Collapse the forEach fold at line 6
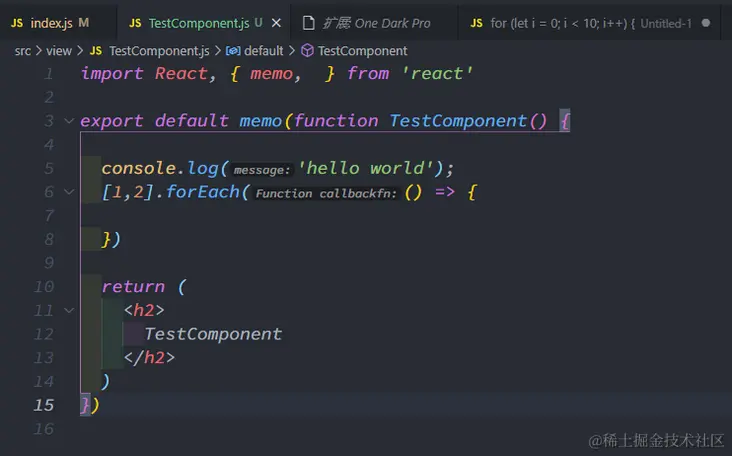This screenshot has width=732, height=456. coord(69,192)
